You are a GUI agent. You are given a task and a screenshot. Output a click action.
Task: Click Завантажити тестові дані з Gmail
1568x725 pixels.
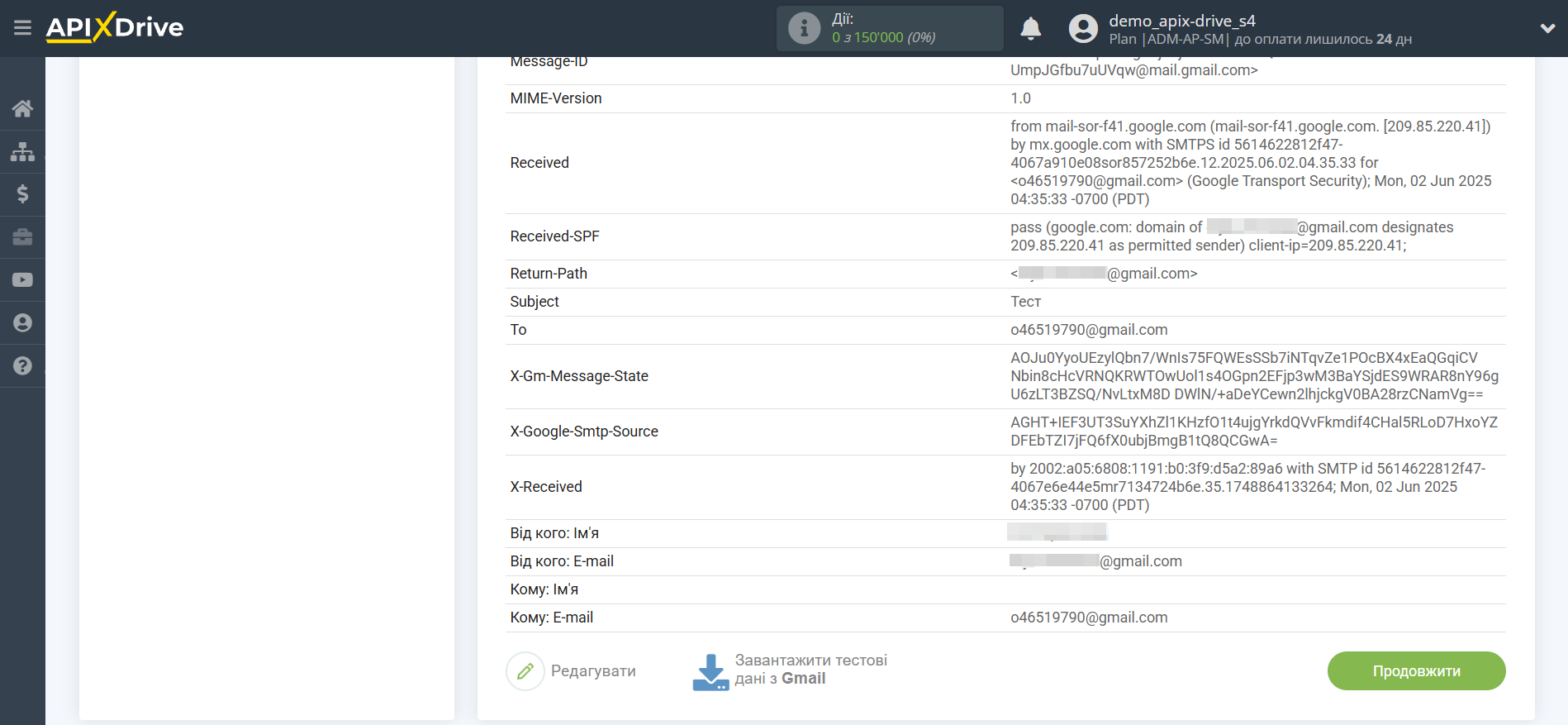(x=810, y=670)
